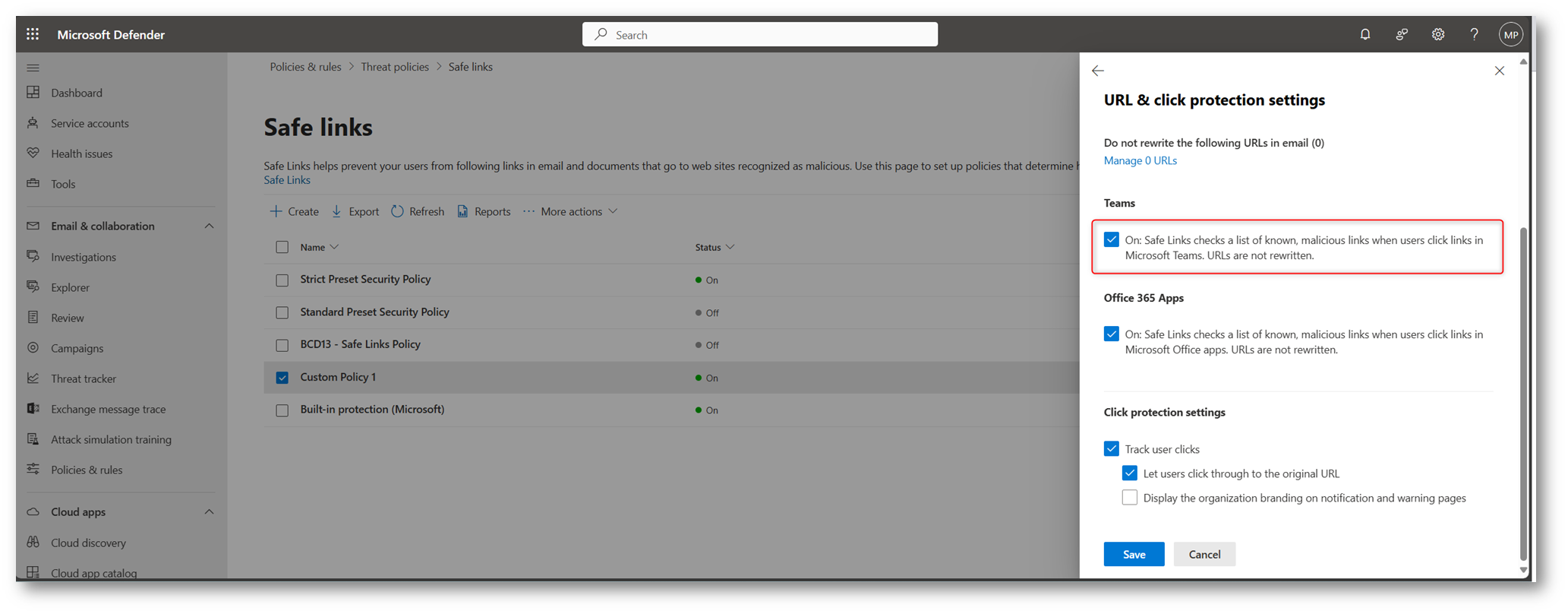Open the app launcher waffle icon
1568x614 pixels.
(33, 34)
